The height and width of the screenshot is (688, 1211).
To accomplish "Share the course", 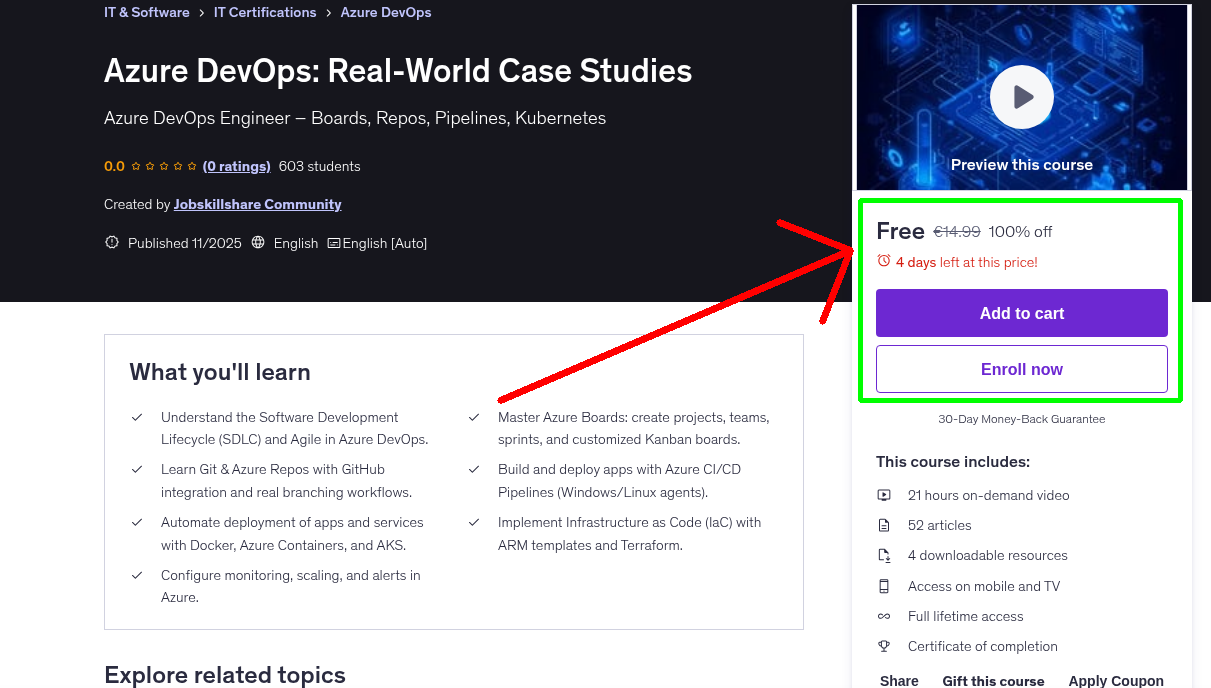I will (898, 680).
